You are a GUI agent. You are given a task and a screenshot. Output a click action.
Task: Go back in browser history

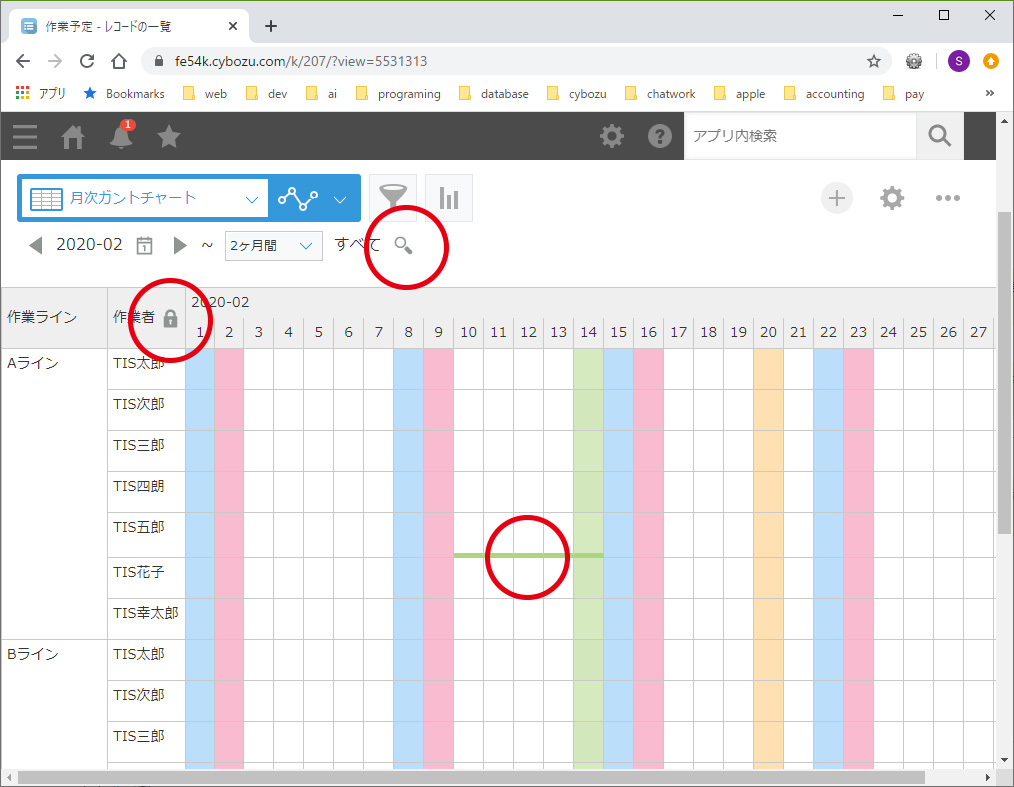[x=23, y=61]
